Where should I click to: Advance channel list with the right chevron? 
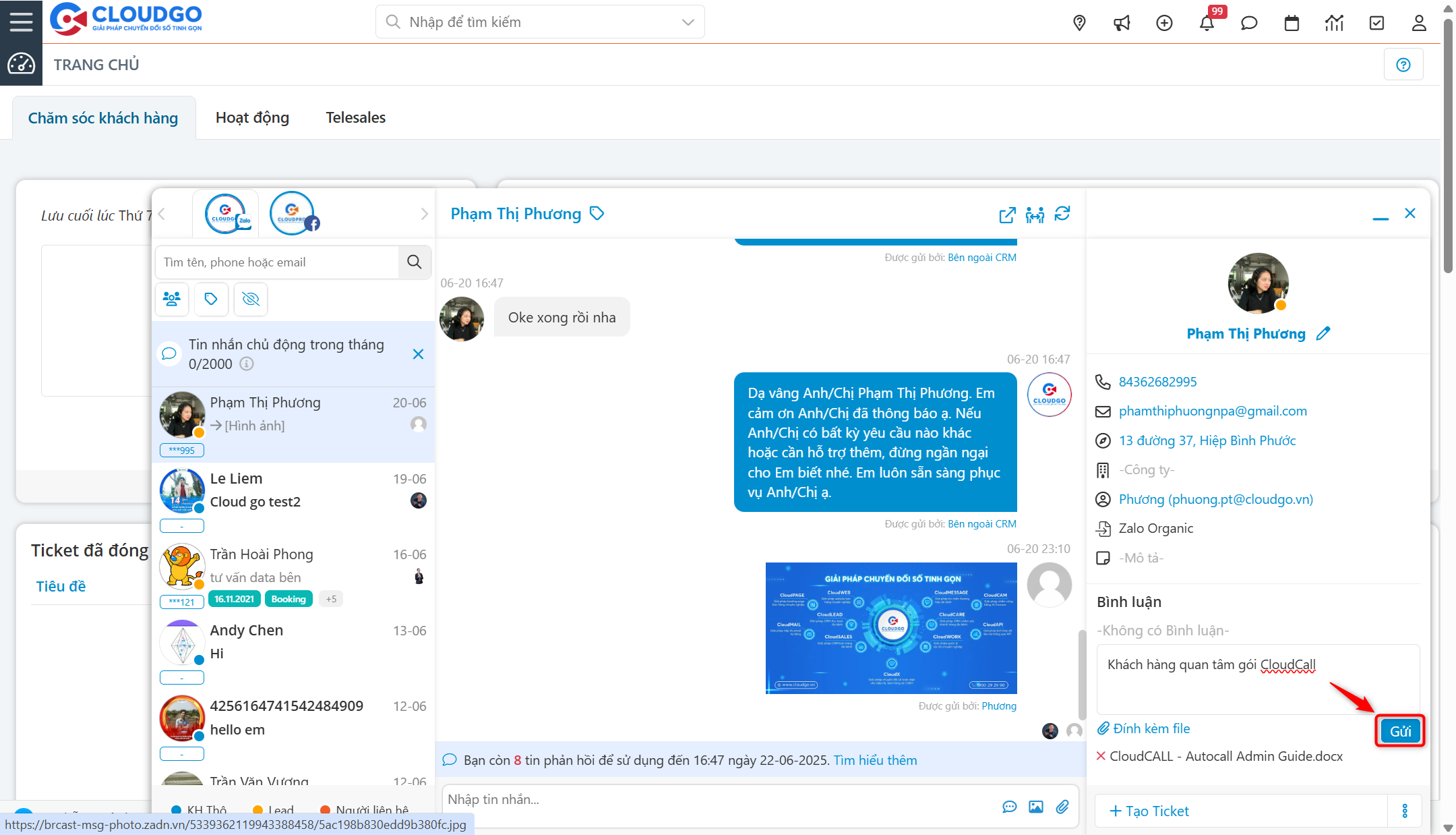[x=424, y=213]
